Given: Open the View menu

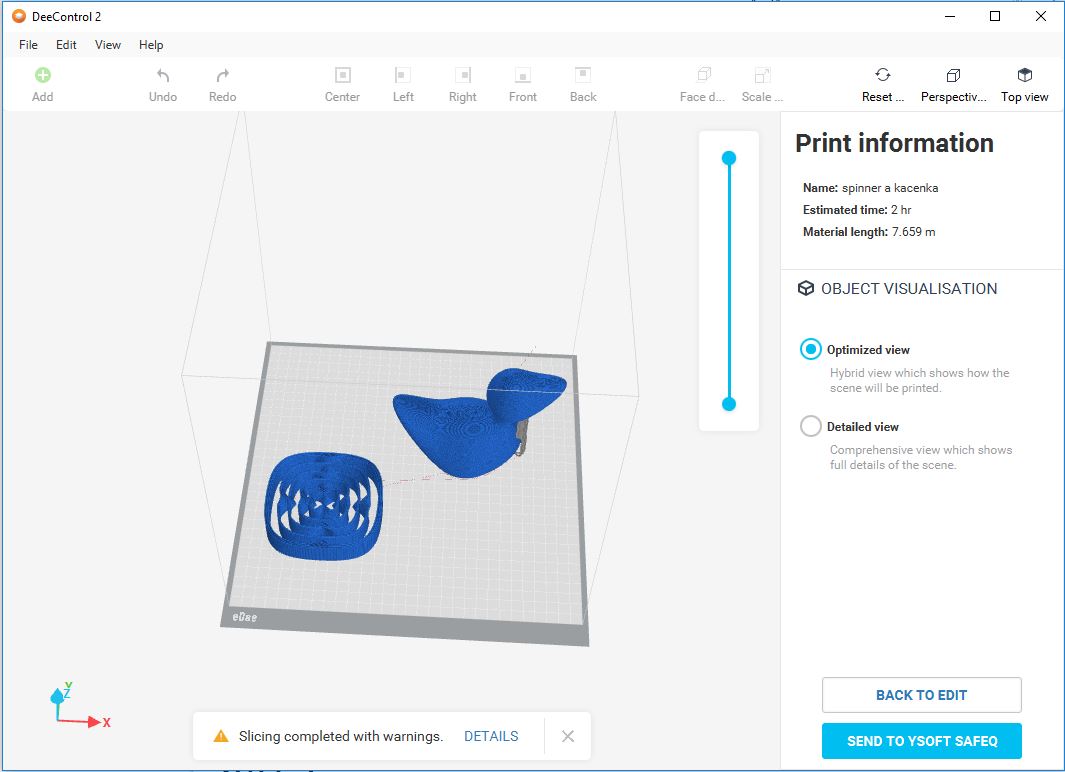Looking at the screenshot, I should click(108, 45).
